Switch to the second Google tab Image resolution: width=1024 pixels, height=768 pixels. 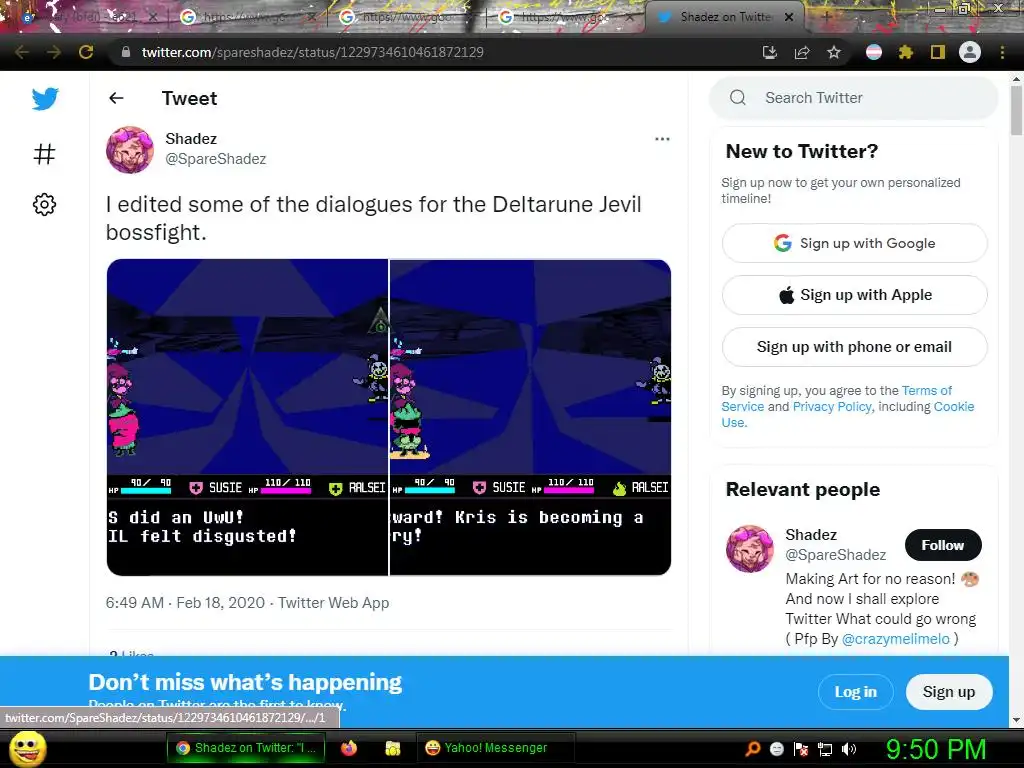point(246,16)
